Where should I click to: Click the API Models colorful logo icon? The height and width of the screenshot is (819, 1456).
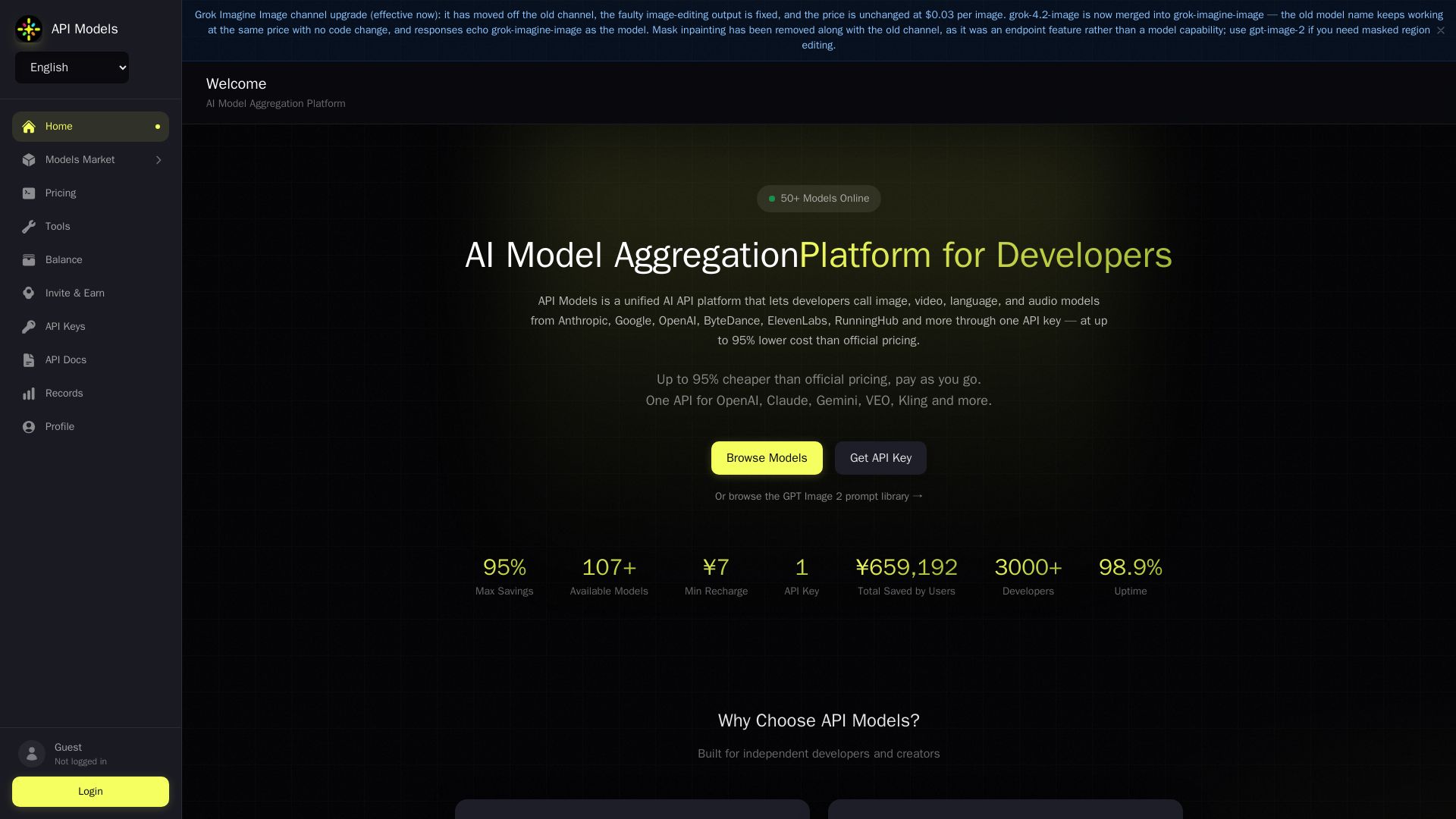(x=29, y=30)
